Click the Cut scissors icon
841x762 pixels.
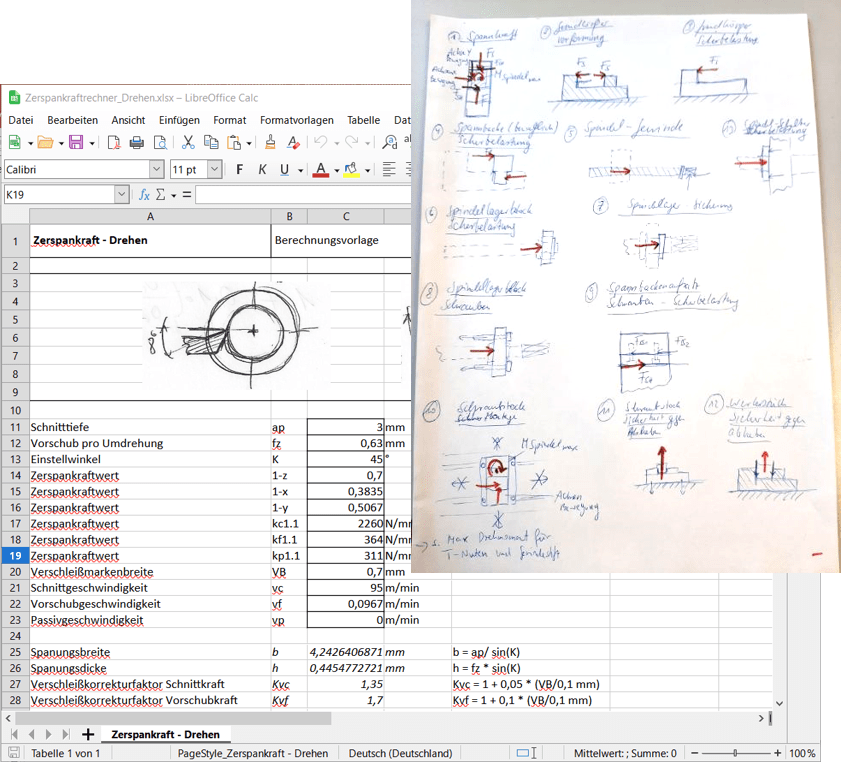pyautogui.click(x=187, y=143)
